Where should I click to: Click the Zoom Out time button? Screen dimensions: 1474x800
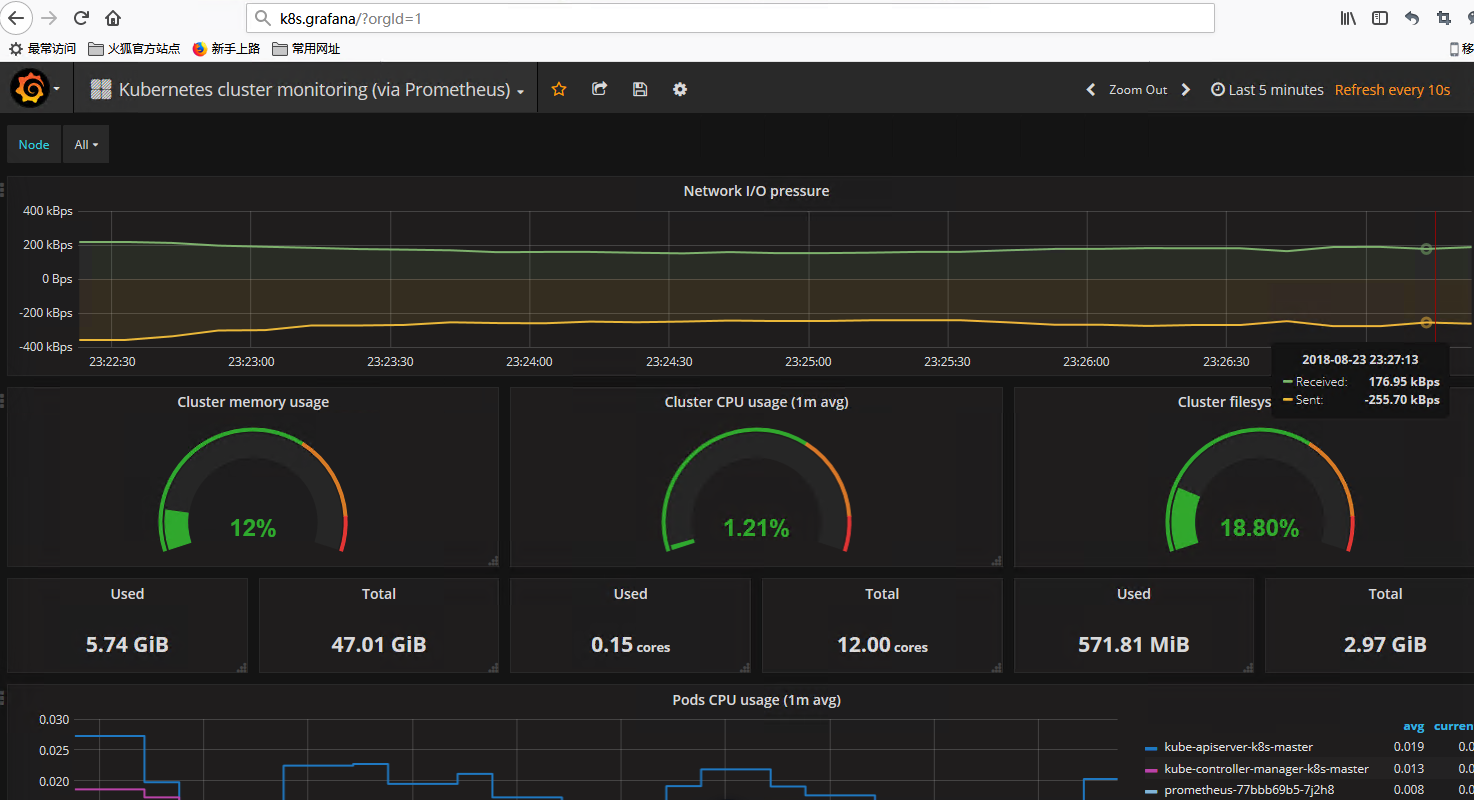tap(1138, 90)
